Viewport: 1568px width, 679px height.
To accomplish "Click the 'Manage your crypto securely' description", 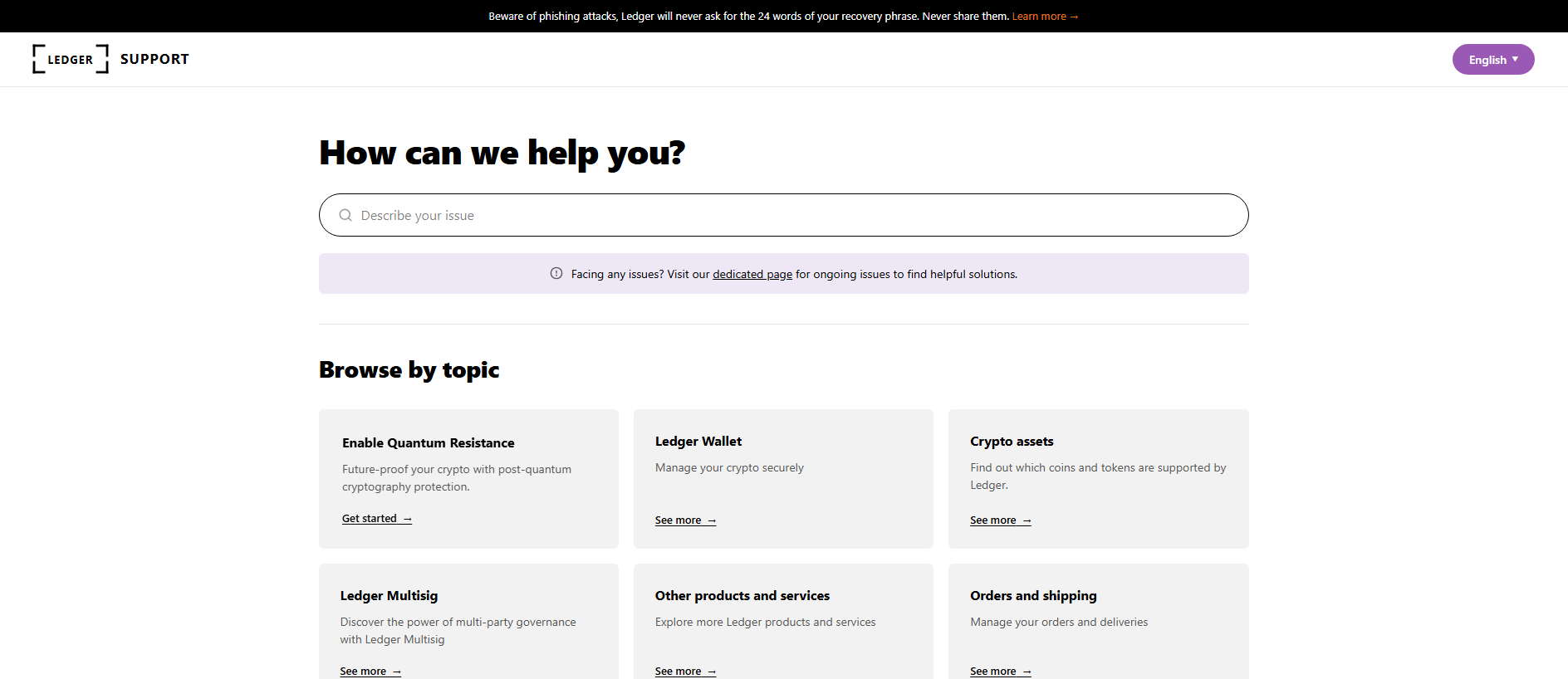I will [x=729, y=467].
